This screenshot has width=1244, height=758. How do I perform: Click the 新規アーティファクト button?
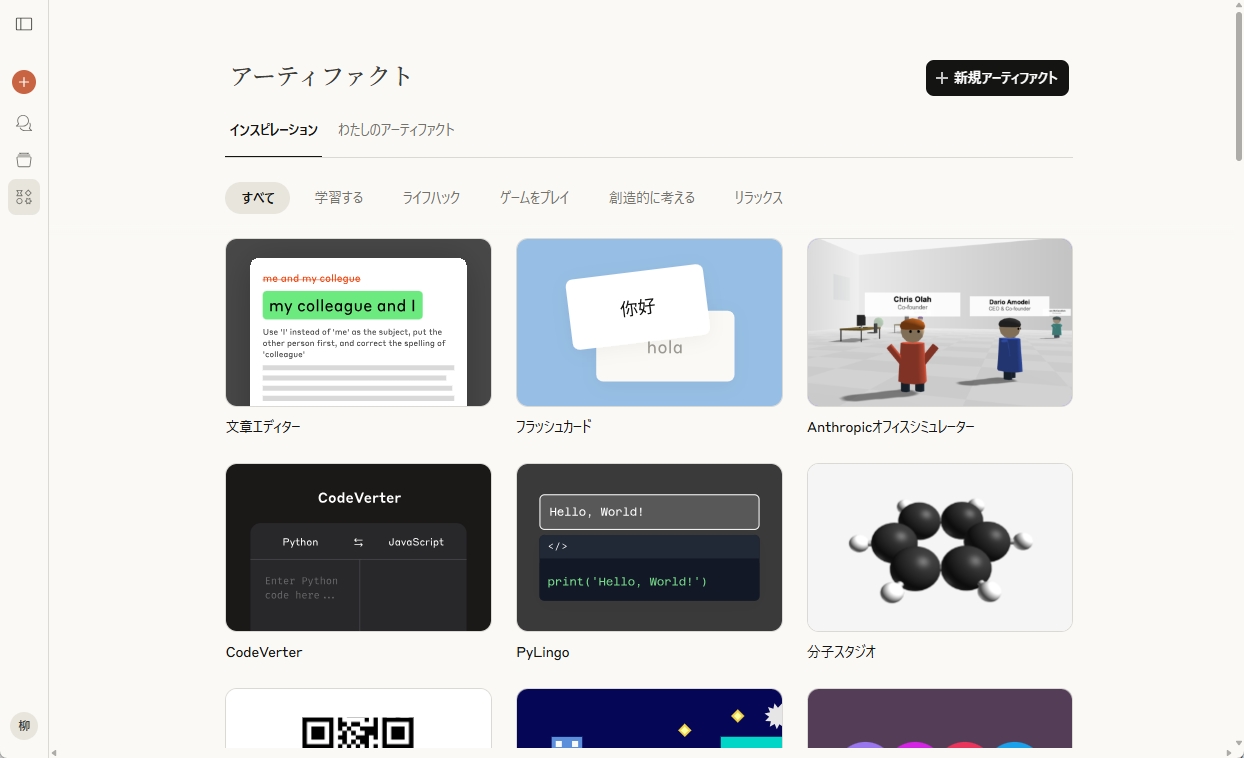[997, 78]
